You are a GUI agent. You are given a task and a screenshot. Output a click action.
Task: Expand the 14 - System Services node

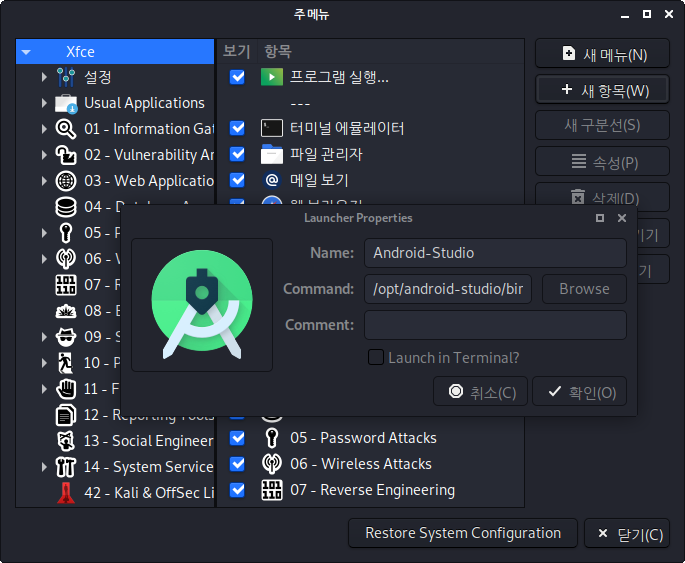44,466
